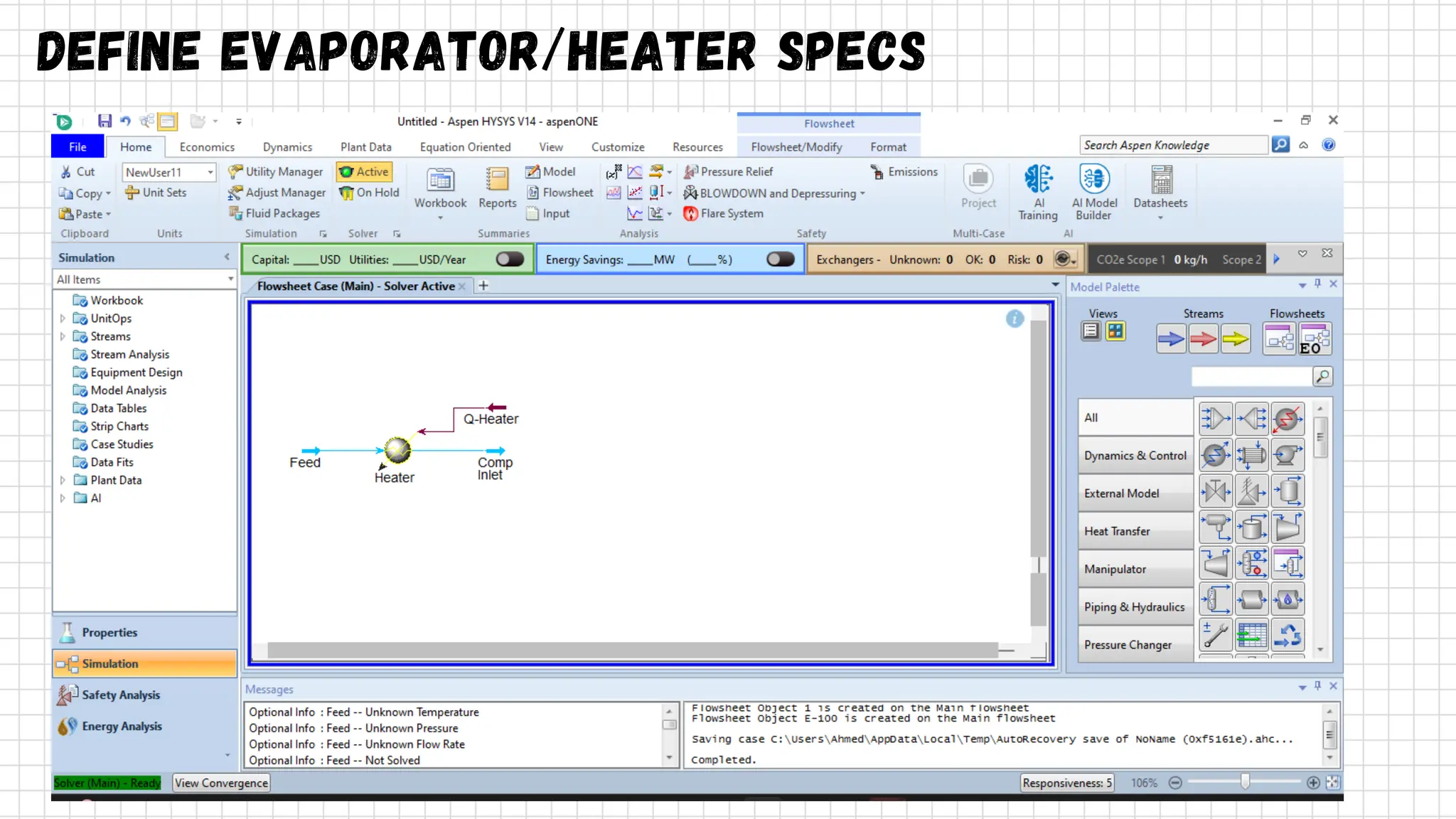Select the Separator vessel icon
Image resolution: width=1456 pixels, height=819 pixels.
(x=1288, y=491)
